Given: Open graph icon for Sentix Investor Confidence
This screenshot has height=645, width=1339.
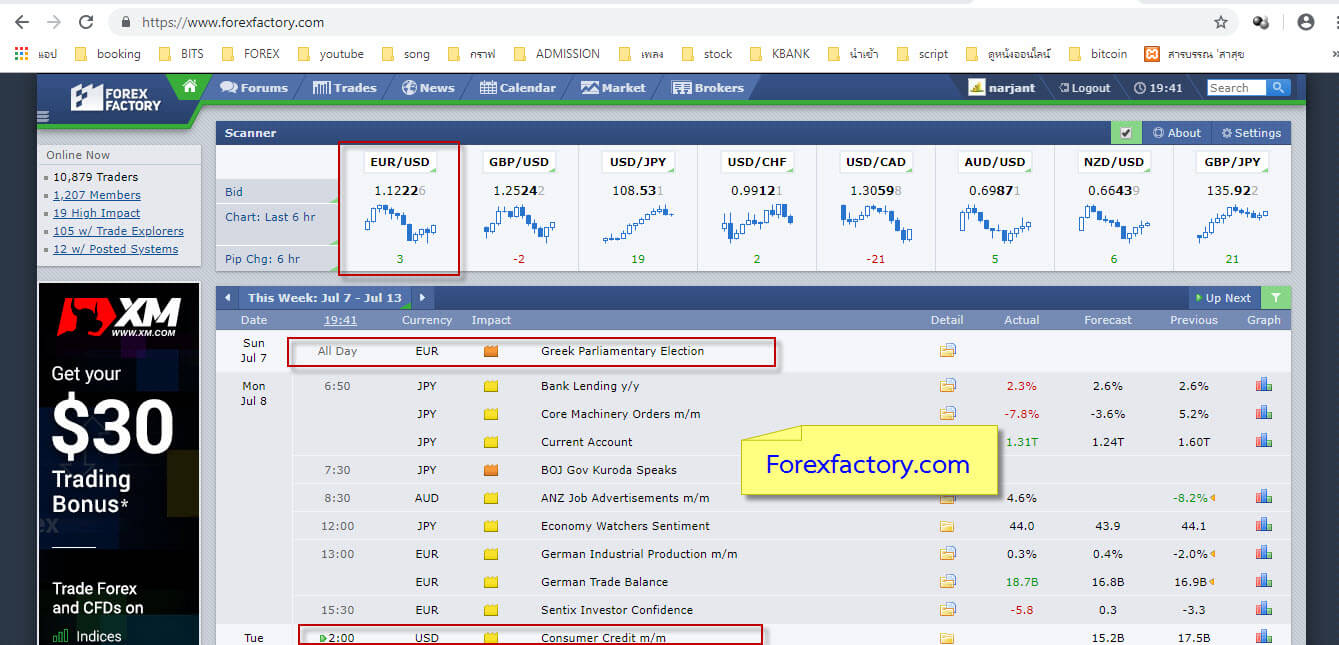Looking at the screenshot, I should click(x=1263, y=609).
